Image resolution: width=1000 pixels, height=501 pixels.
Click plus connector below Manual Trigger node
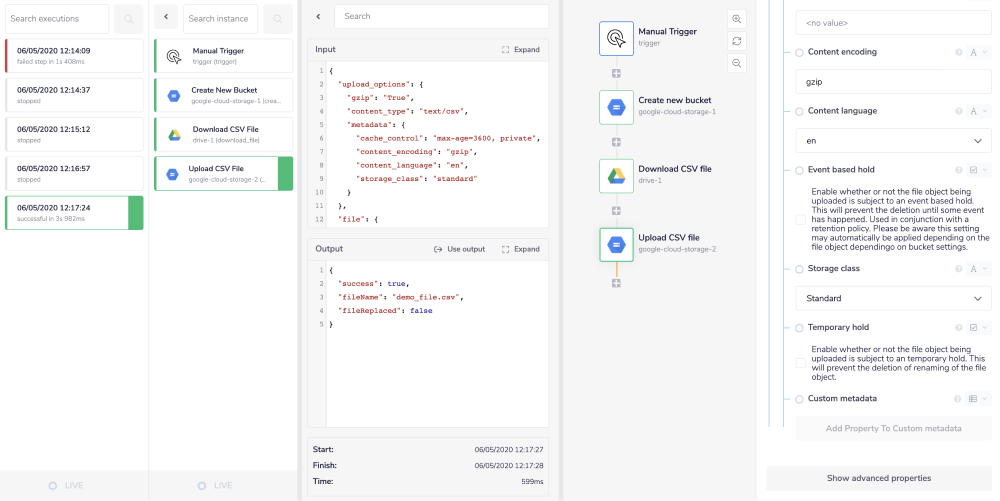[616, 73]
